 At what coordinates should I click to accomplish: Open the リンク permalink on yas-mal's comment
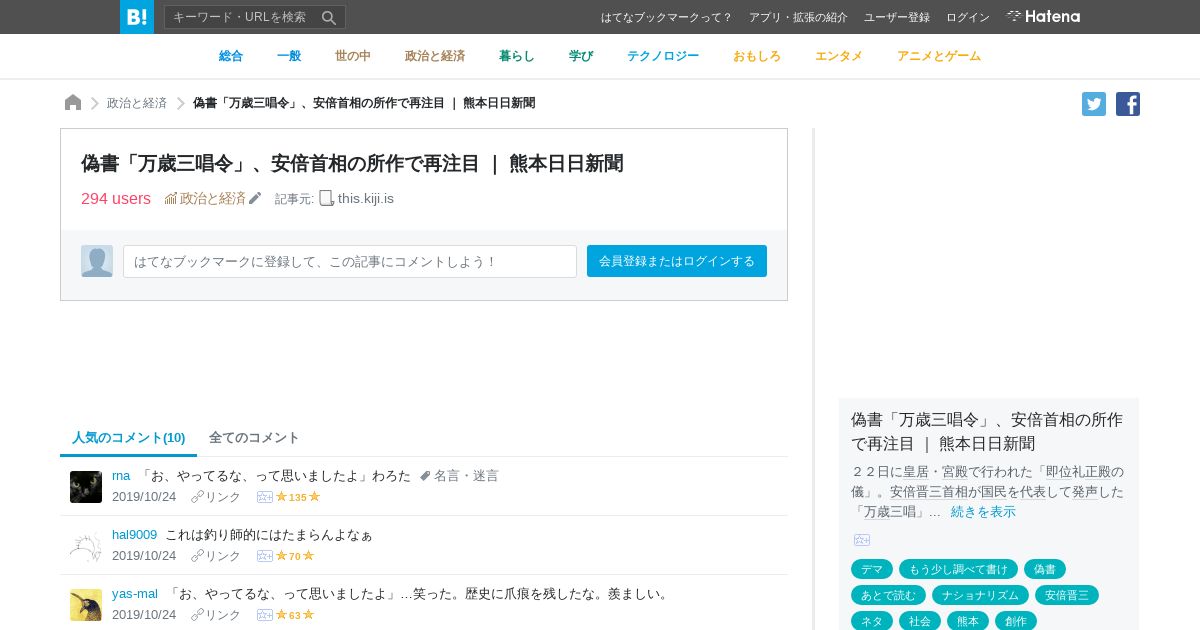pyautogui.click(x=216, y=615)
